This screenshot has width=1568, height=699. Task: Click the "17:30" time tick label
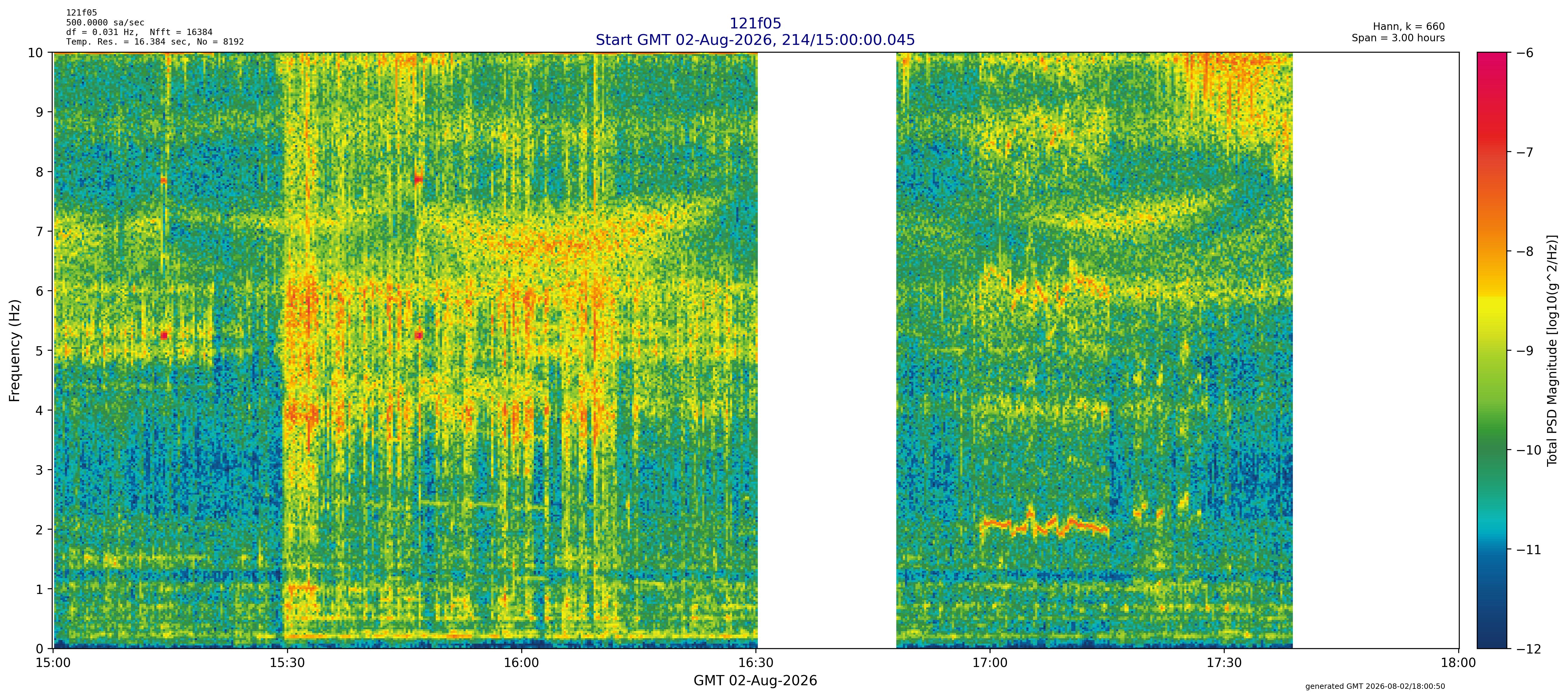1224,662
